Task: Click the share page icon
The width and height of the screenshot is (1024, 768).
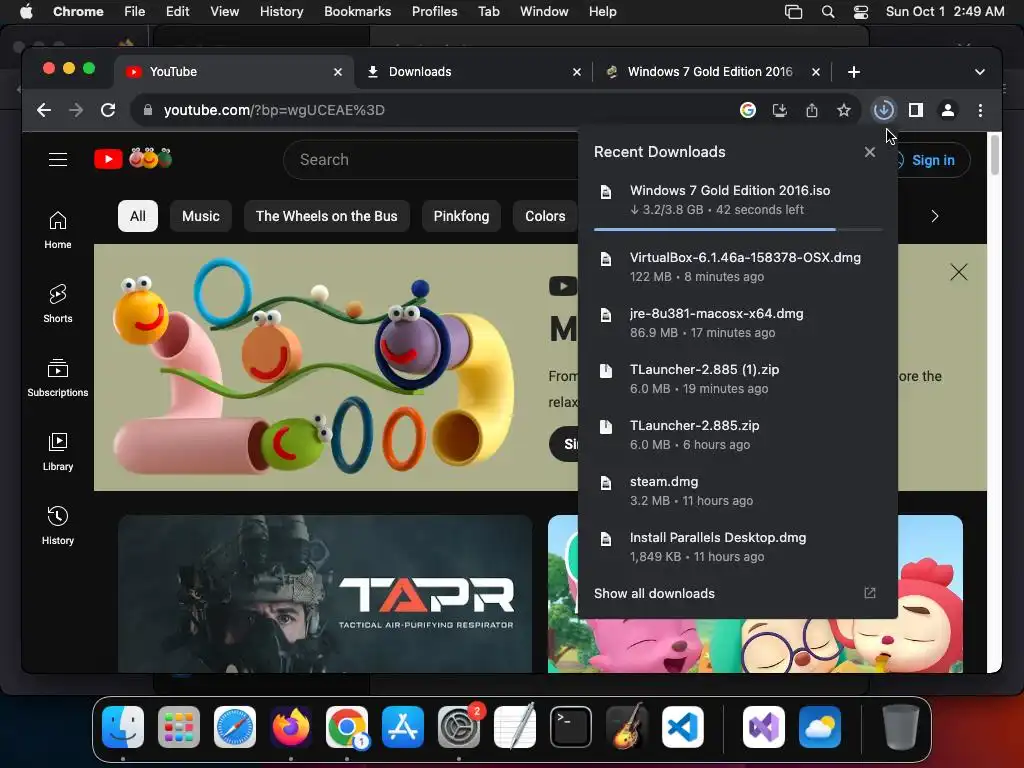Action: 812,110
